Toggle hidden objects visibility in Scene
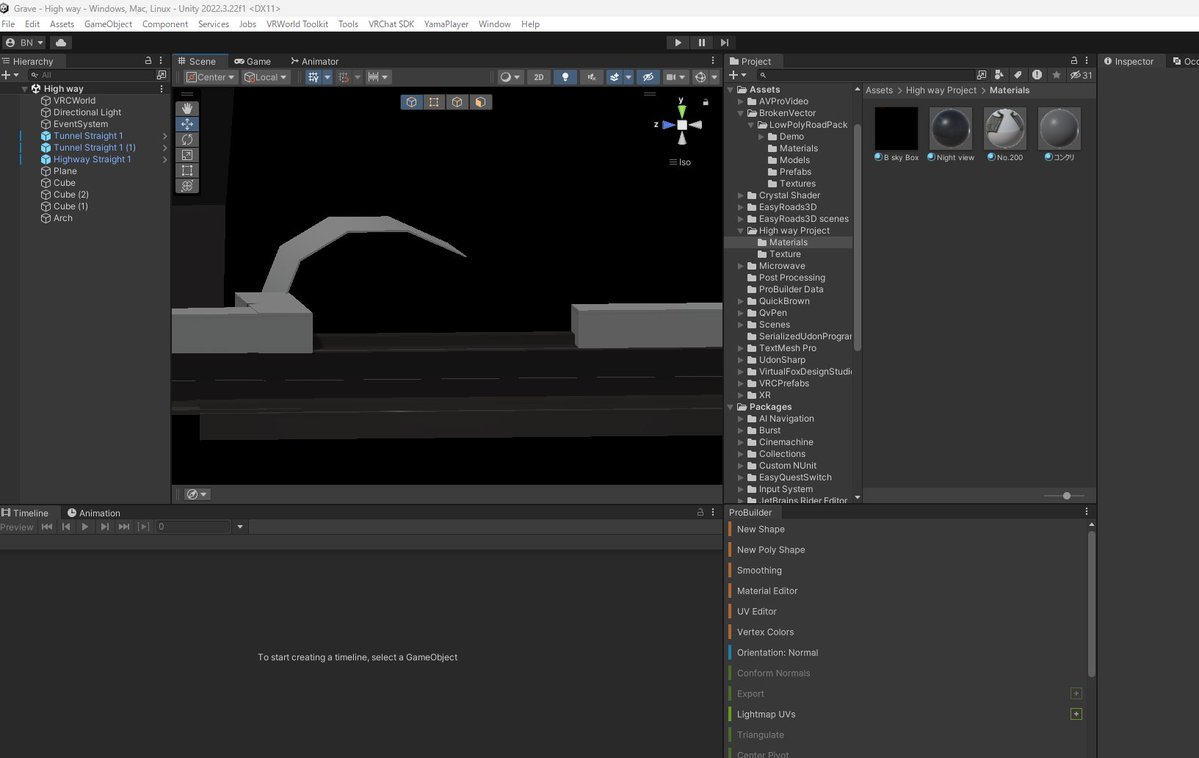 pos(648,77)
